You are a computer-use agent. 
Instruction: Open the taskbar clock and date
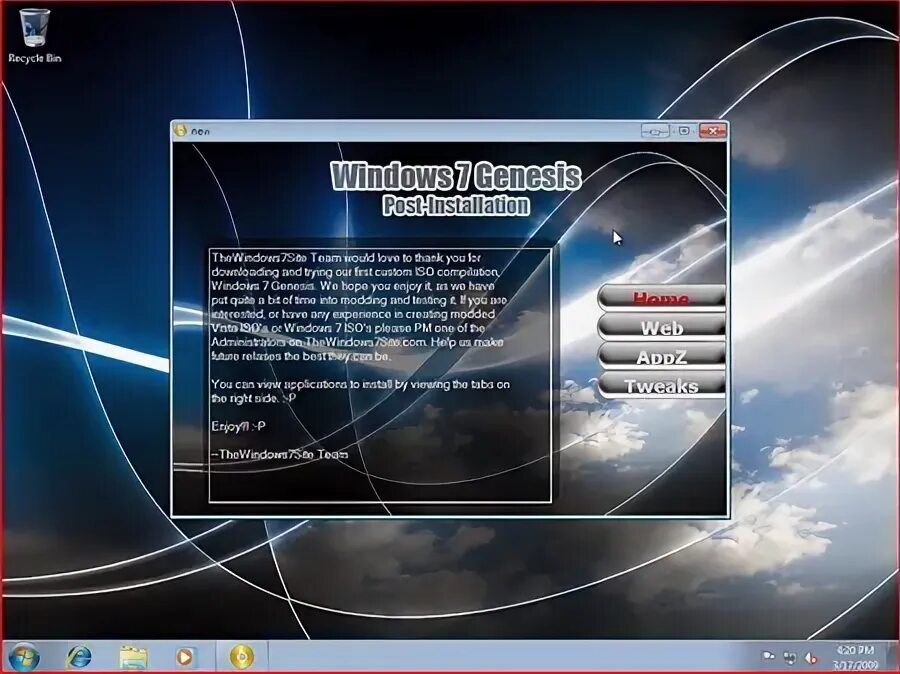pyautogui.click(x=855, y=658)
